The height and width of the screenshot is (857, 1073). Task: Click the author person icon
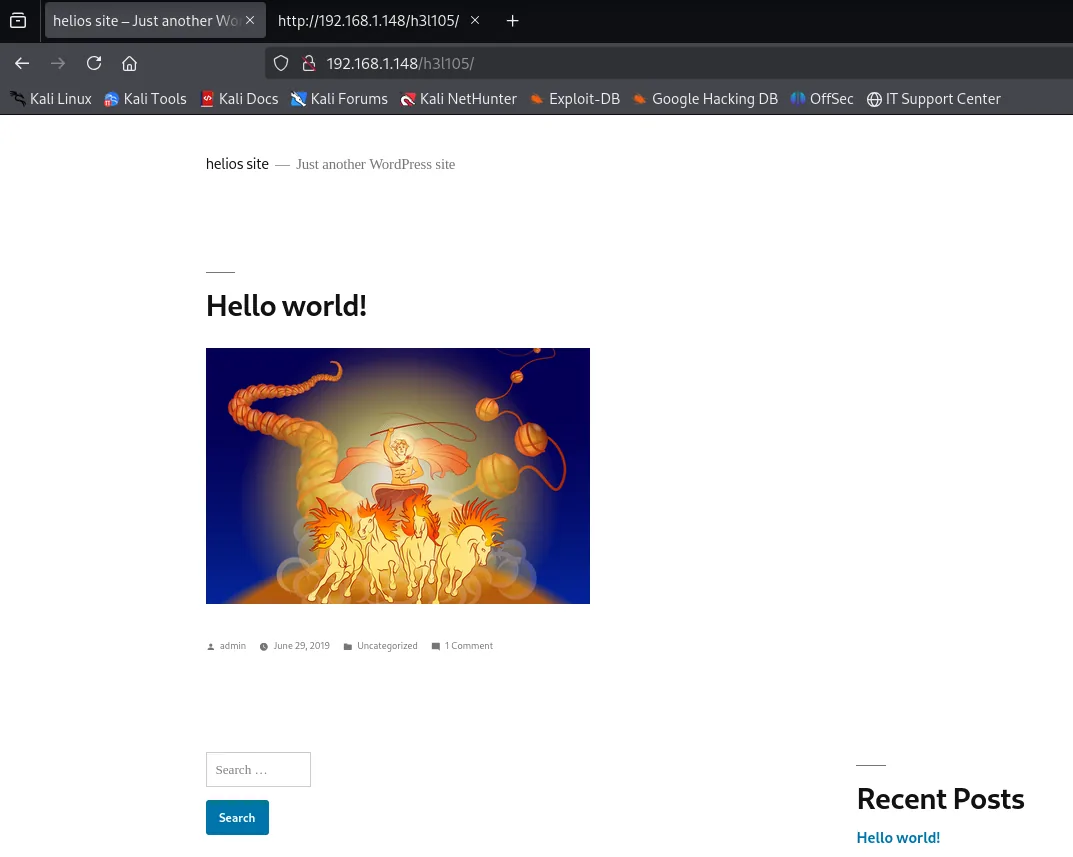click(x=211, y=647)
